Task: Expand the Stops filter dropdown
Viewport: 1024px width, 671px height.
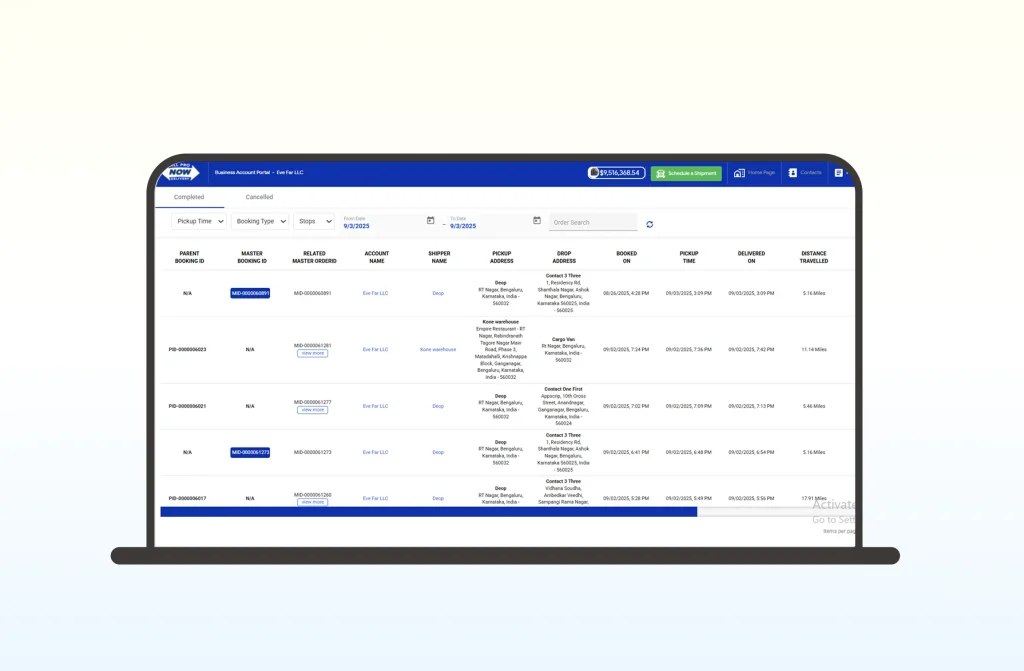Action: pyautogui.click(x=314, y=221)
